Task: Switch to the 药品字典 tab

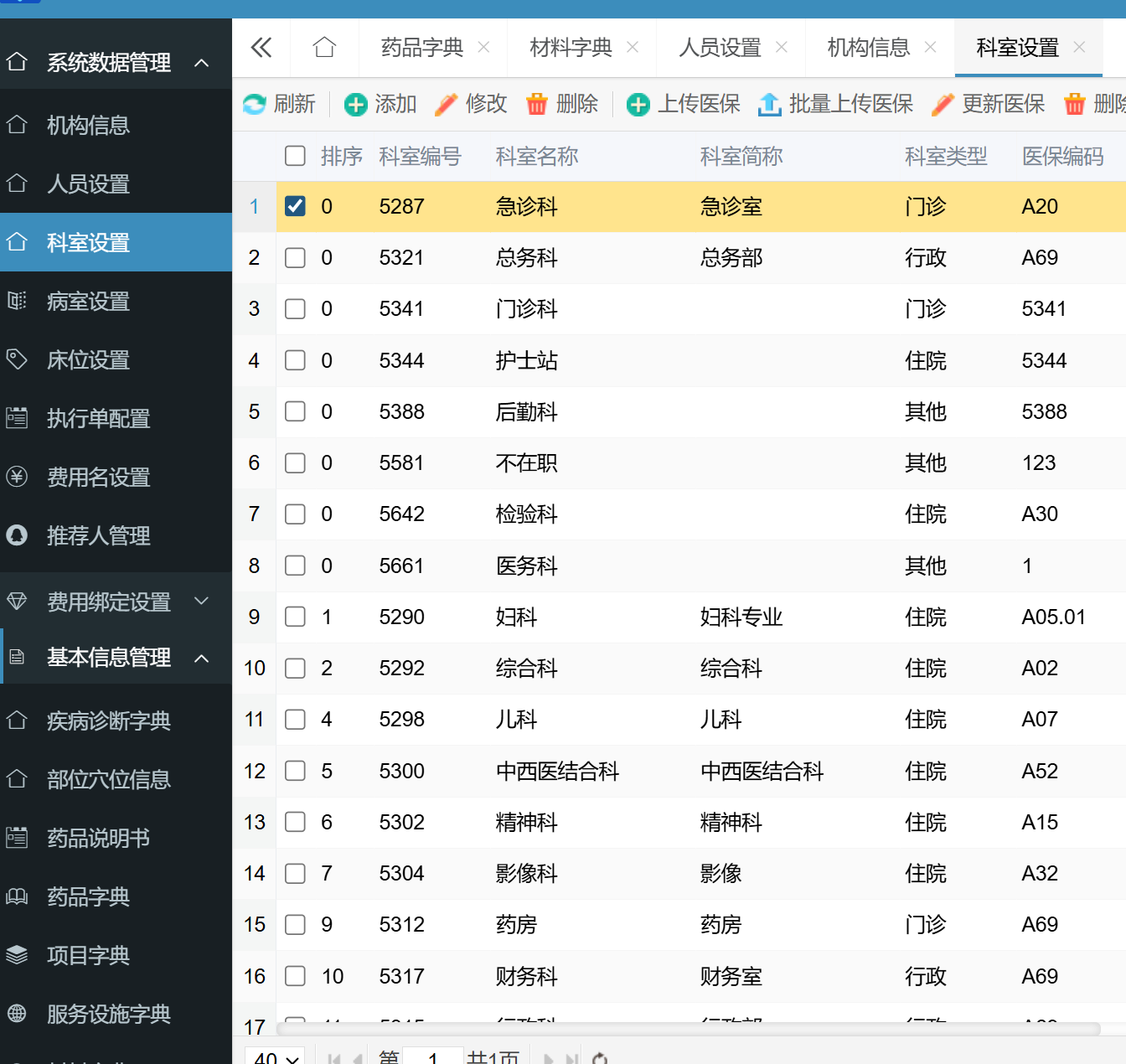Action: coord(421,48)
